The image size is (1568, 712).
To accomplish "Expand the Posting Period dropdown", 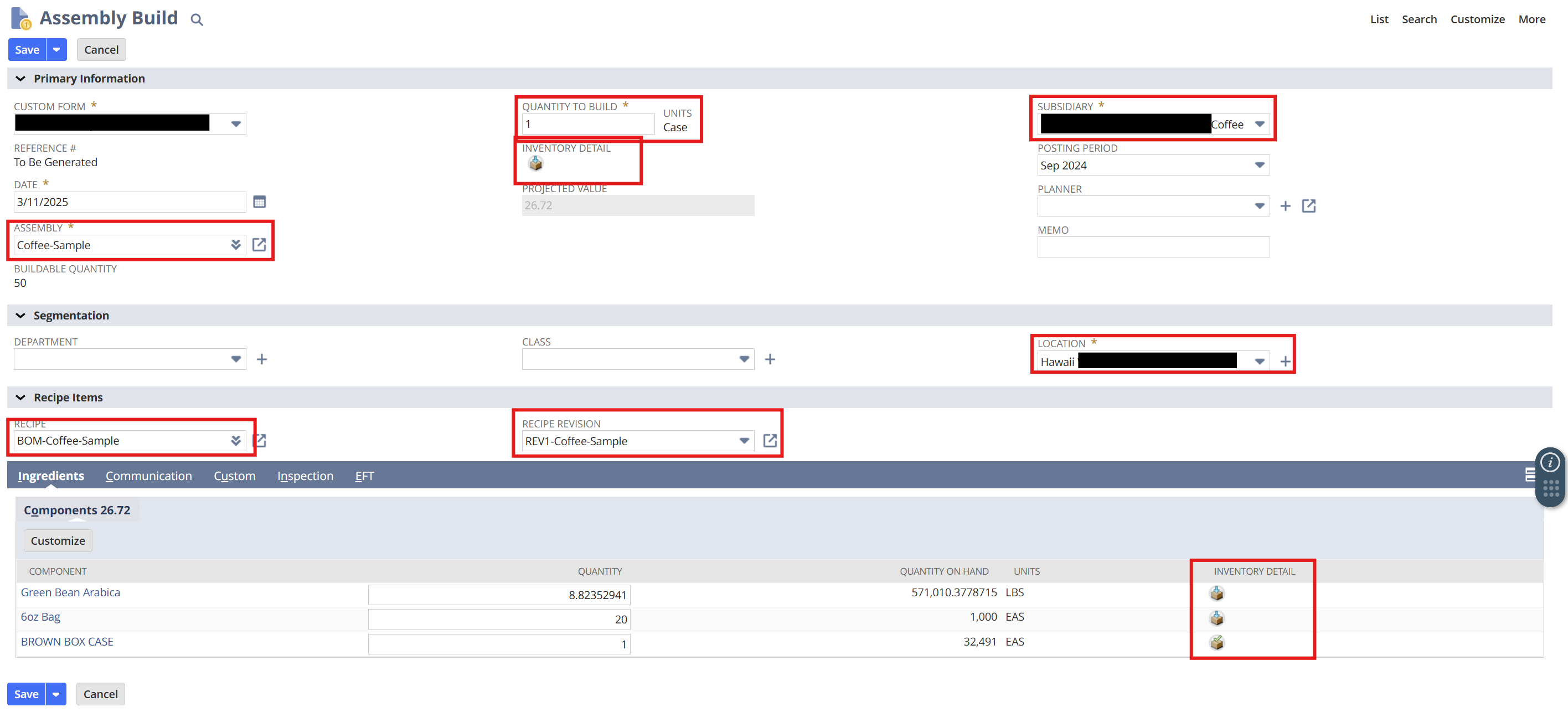I will (x=1259, y=166).
